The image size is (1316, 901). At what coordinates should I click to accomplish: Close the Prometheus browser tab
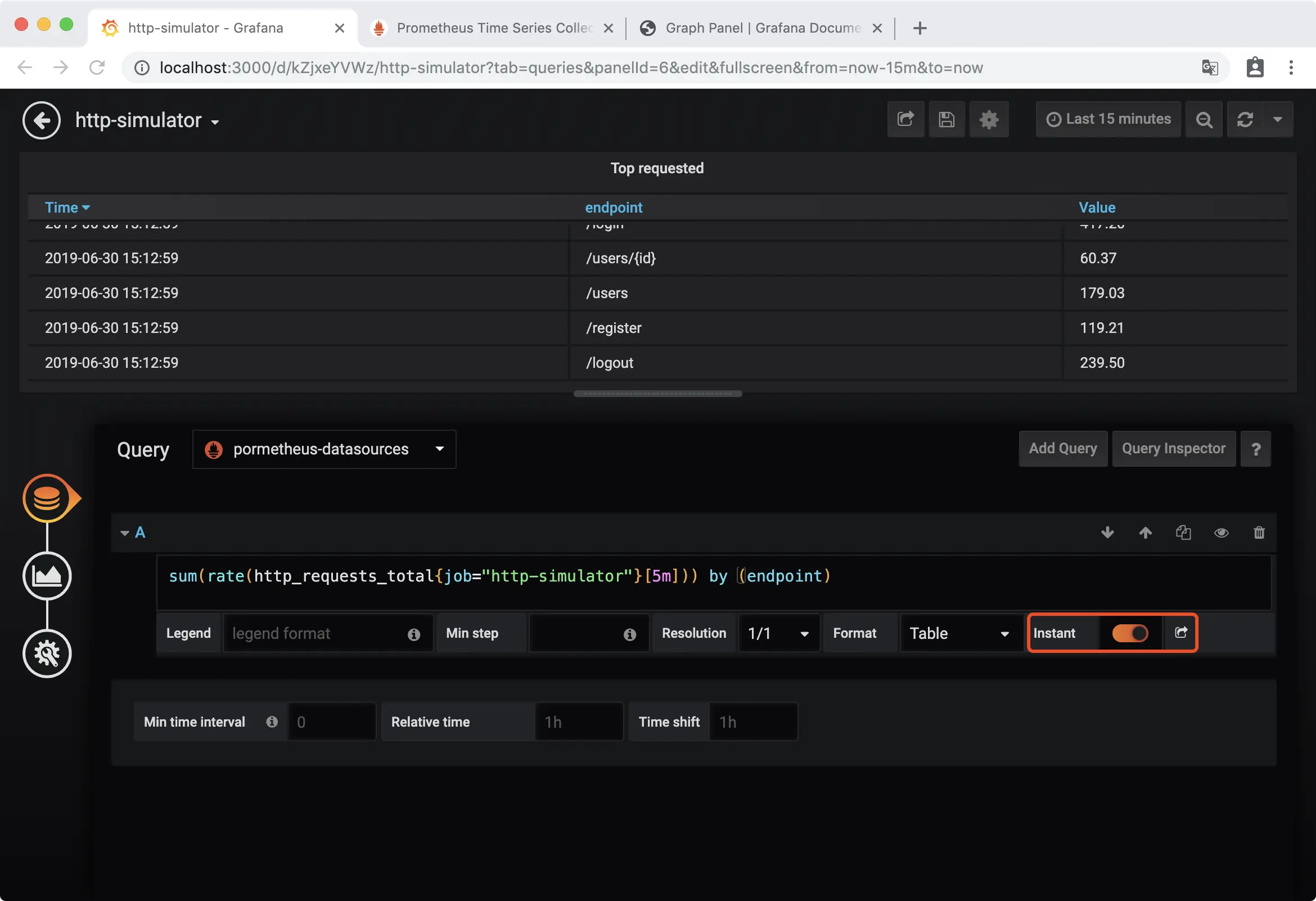pyautogui.click(x=609, y=28)
